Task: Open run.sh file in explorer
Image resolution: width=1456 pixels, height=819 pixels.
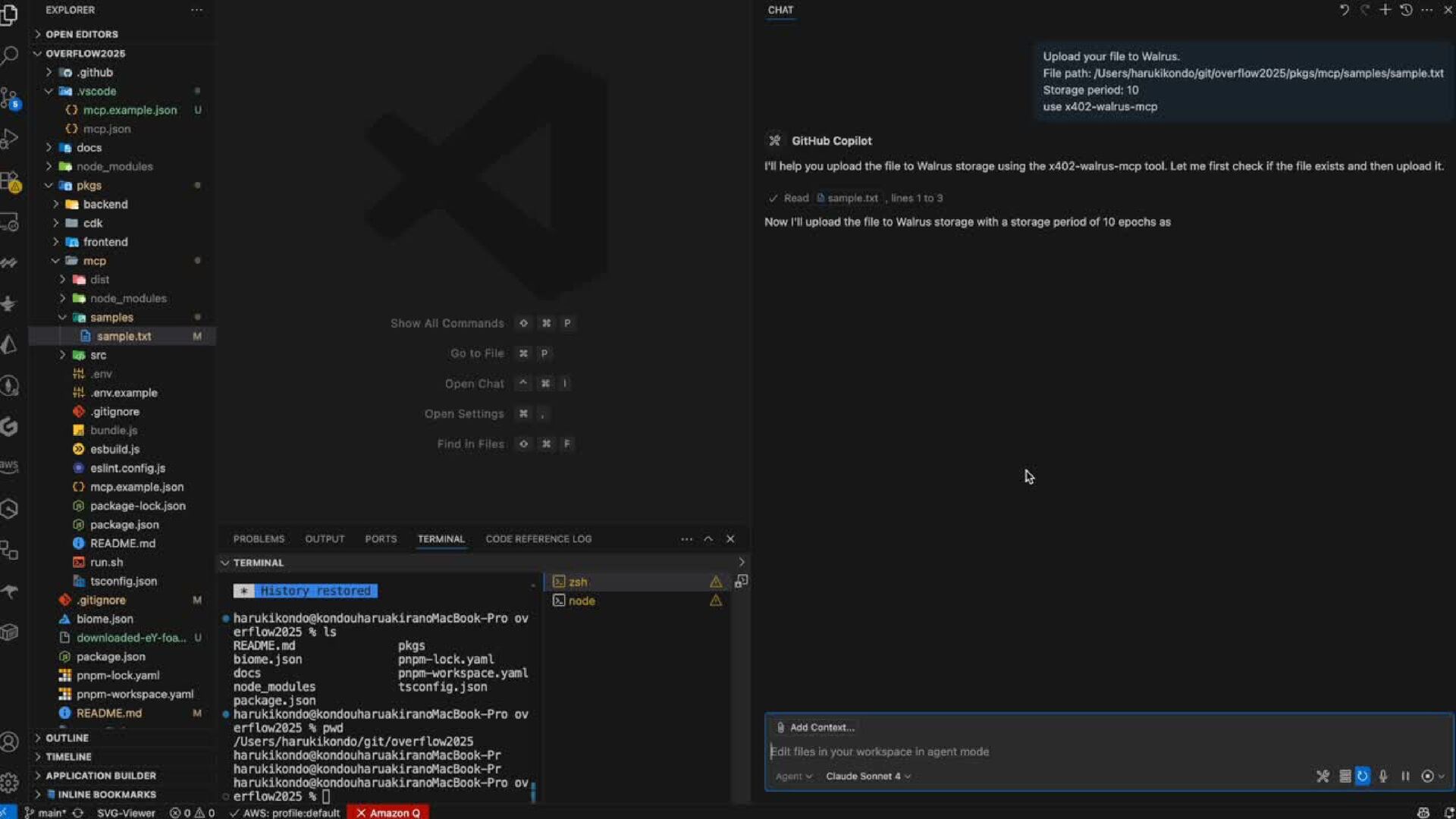Action: [x=121, y=563]
